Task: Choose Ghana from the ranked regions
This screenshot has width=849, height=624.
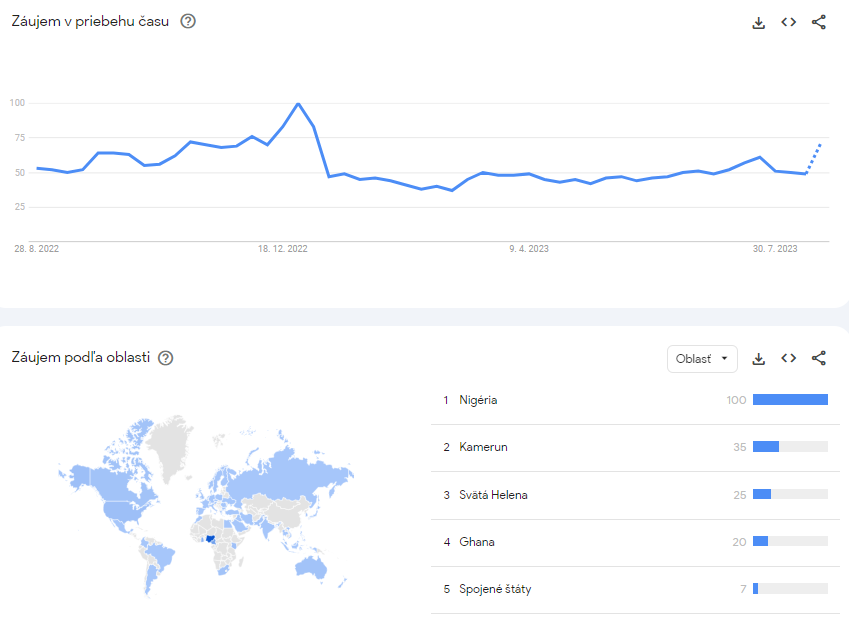Action: 477,542
